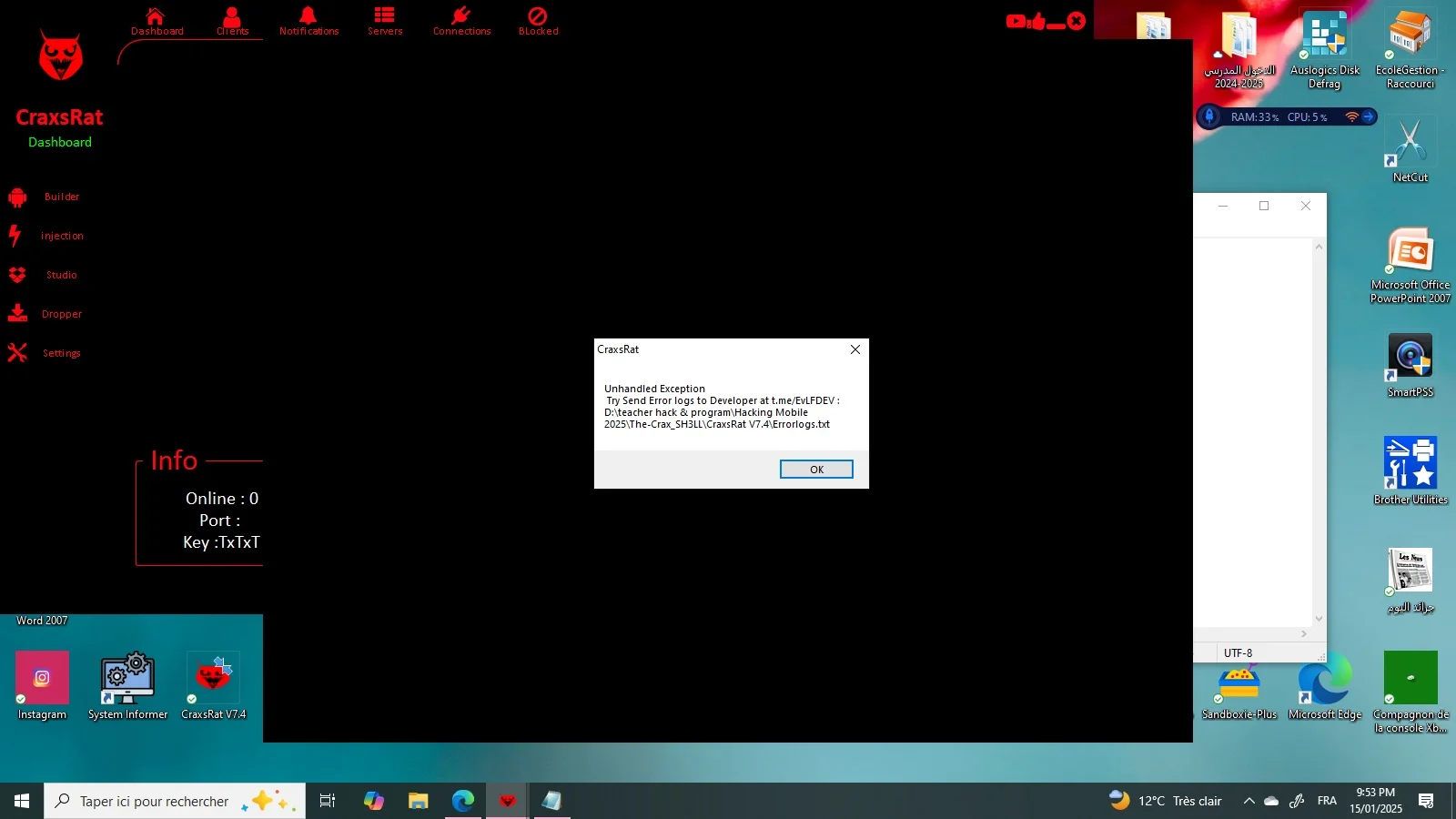Close the CraxsRat error dialog

click(855, 349)
